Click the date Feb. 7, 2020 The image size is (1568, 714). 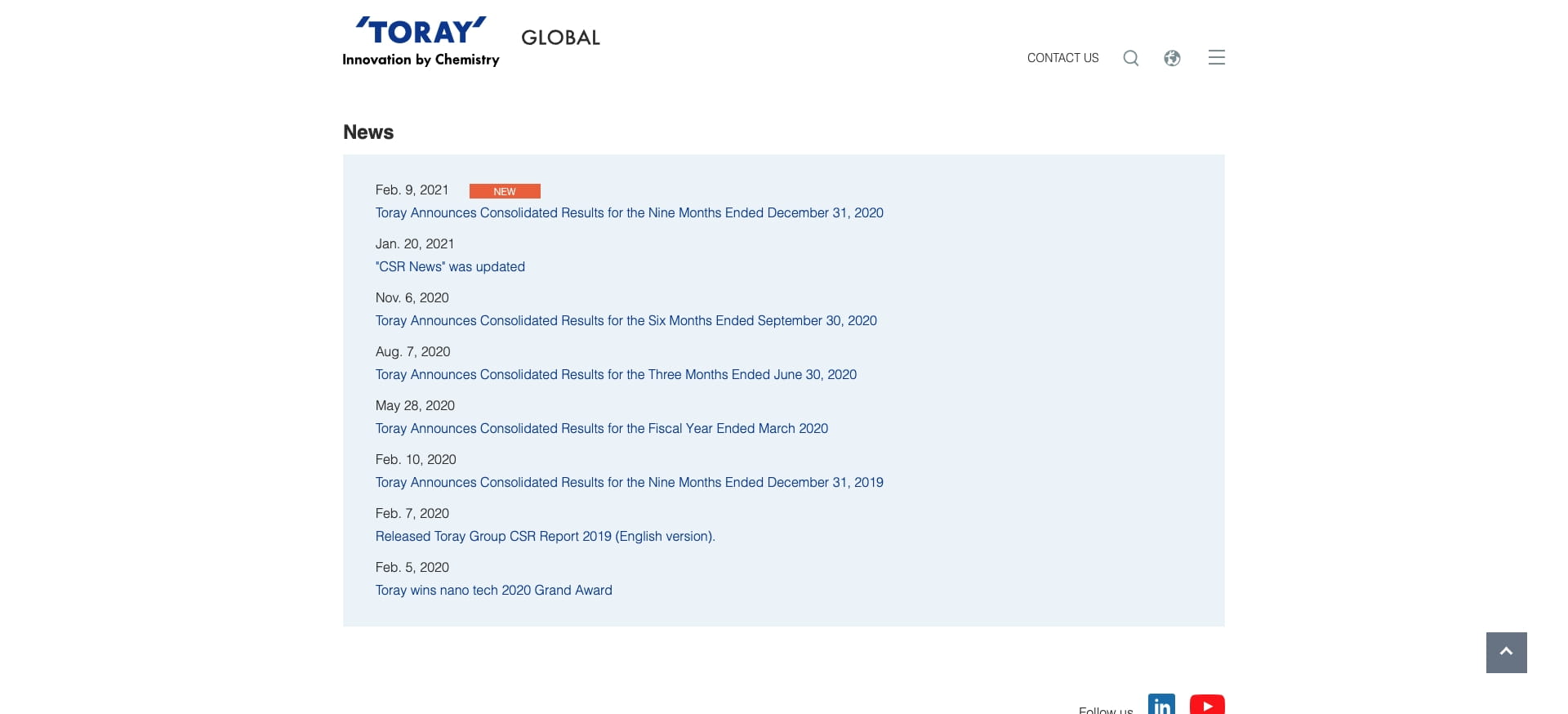412,513
